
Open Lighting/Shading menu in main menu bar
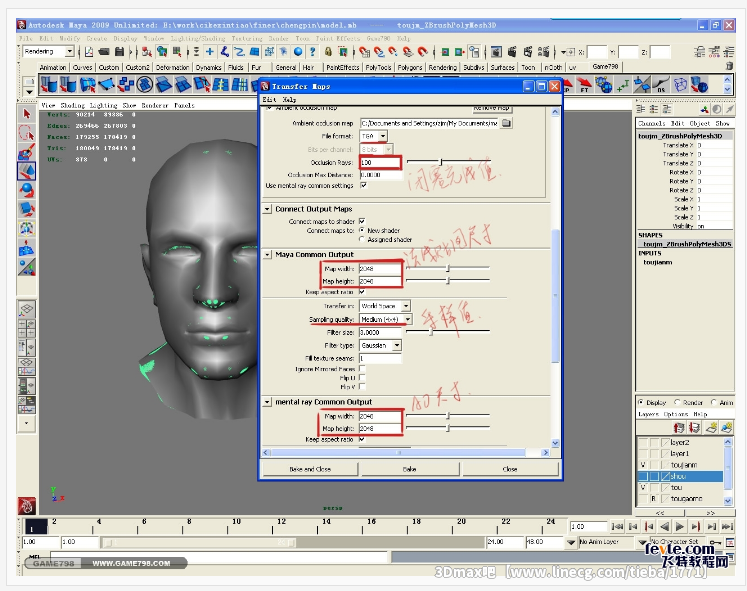(x=198, y=38)
